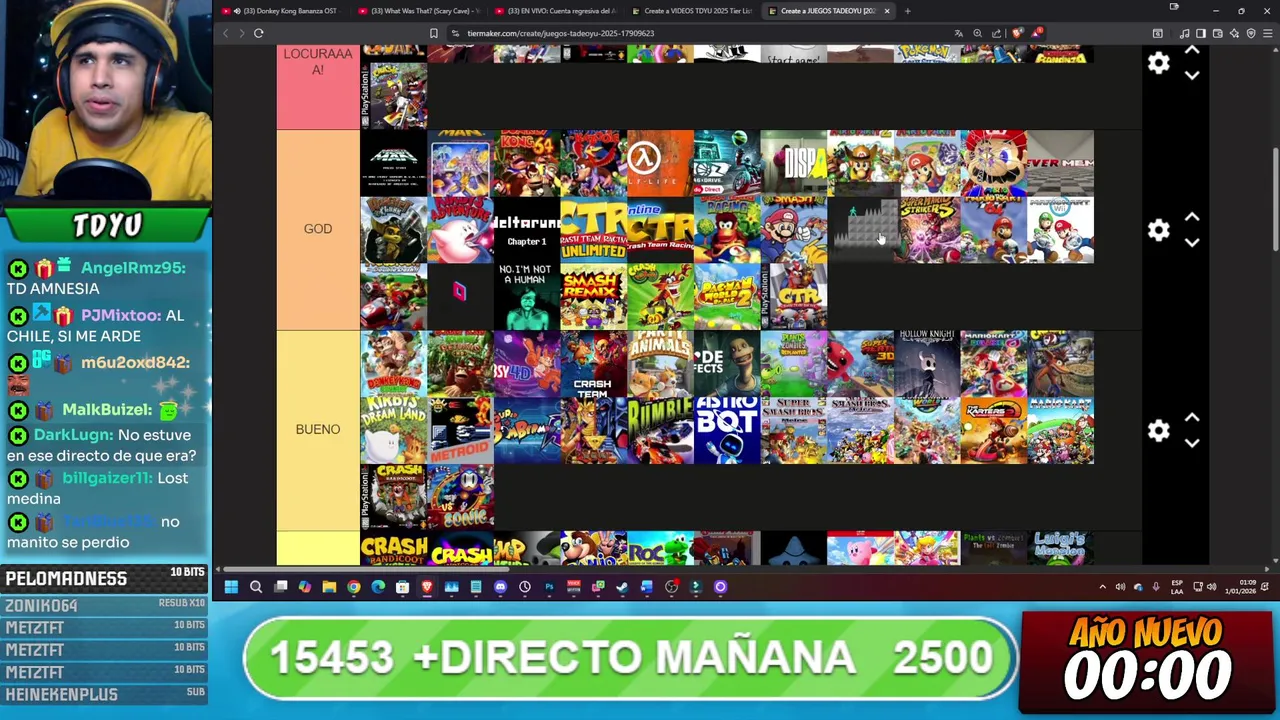Open browser zoom magnifier icon
Viewport: 1280px width, 720px height.
click(x=977, y=33)
